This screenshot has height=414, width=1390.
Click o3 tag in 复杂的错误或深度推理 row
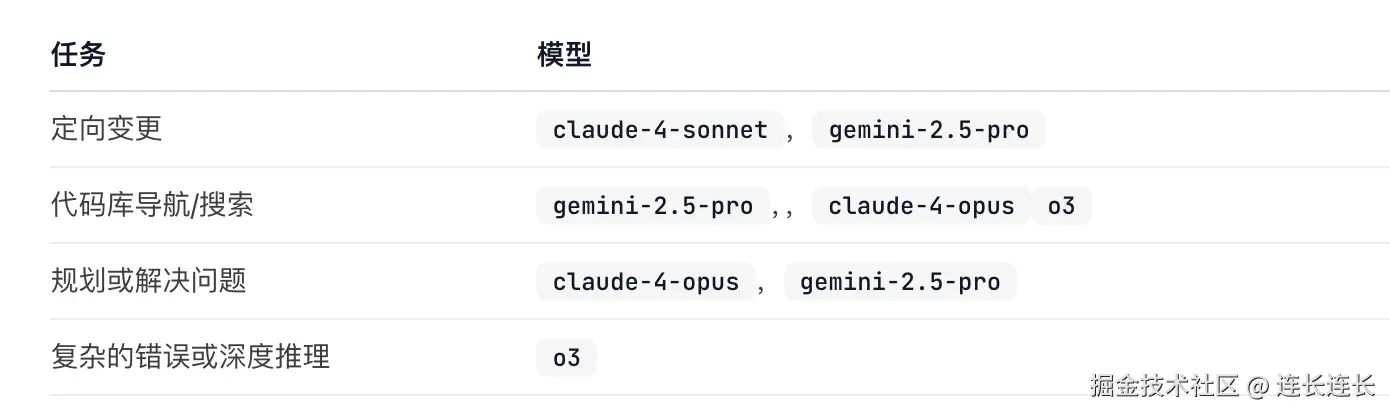click(x=566, y=358)
